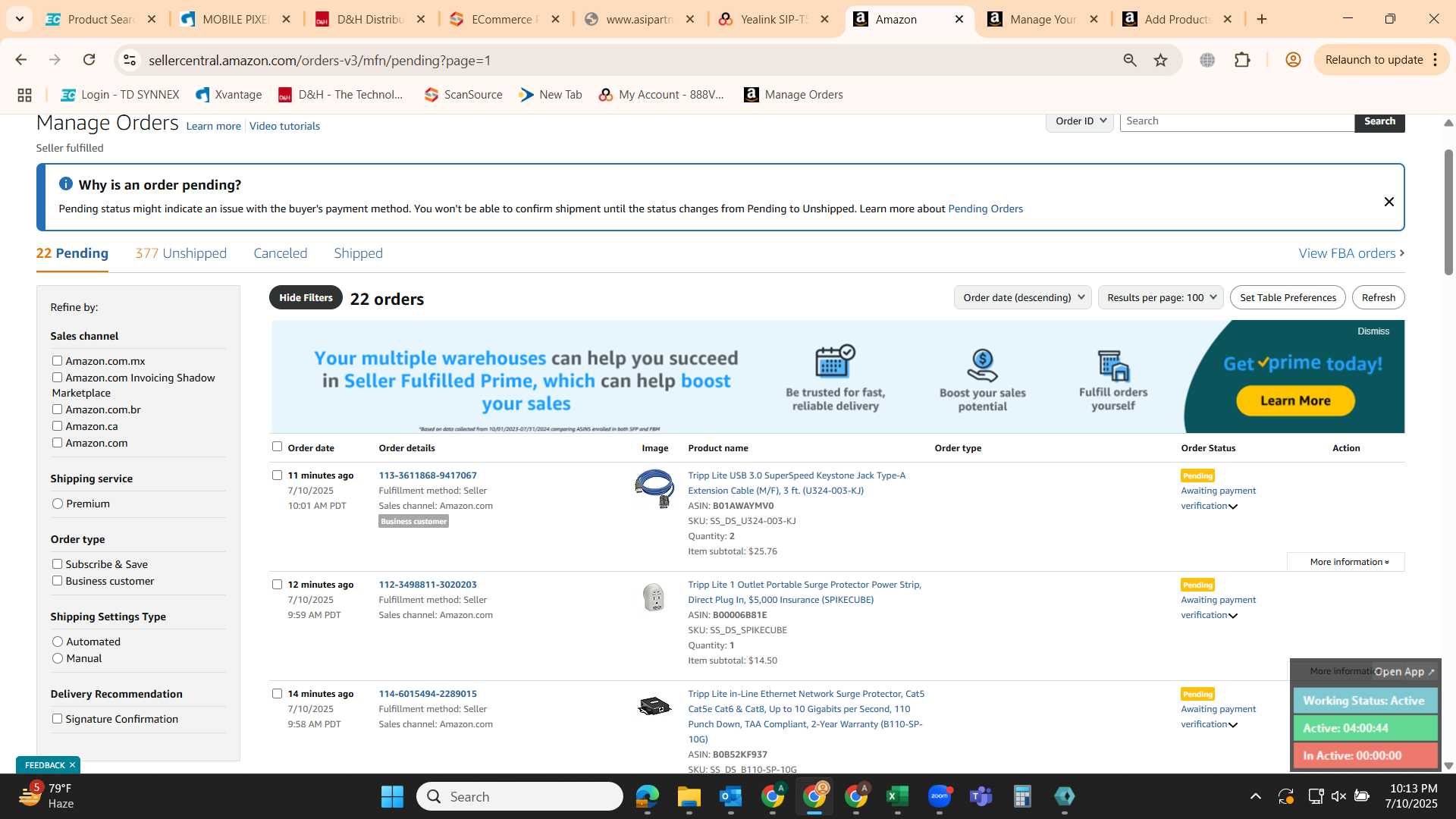
Task: Switch to 377 Unshipped tab
Action: 180,253
